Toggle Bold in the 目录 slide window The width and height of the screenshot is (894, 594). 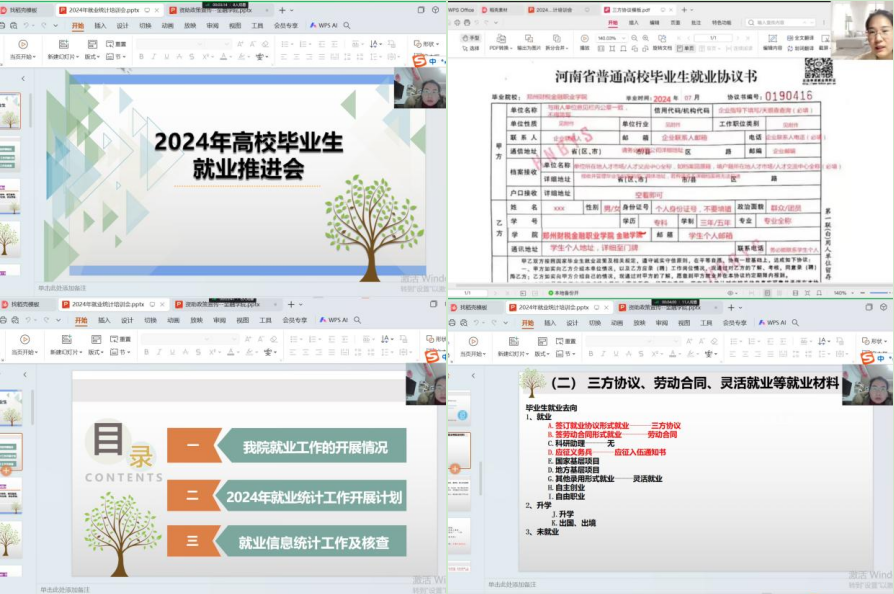[147, 352]
